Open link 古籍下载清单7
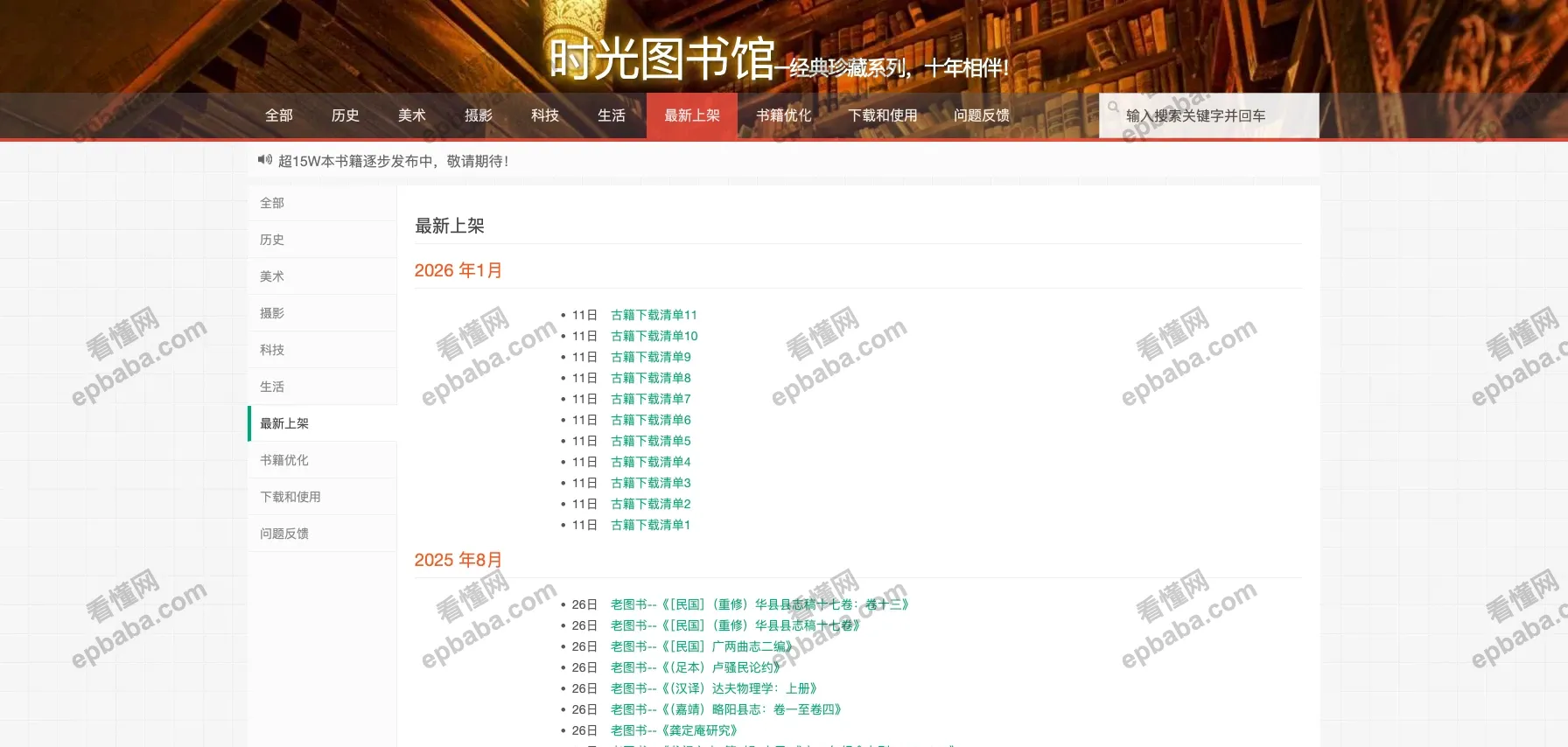The height and width of the screenshot is (747, 1568). [651, 399]
